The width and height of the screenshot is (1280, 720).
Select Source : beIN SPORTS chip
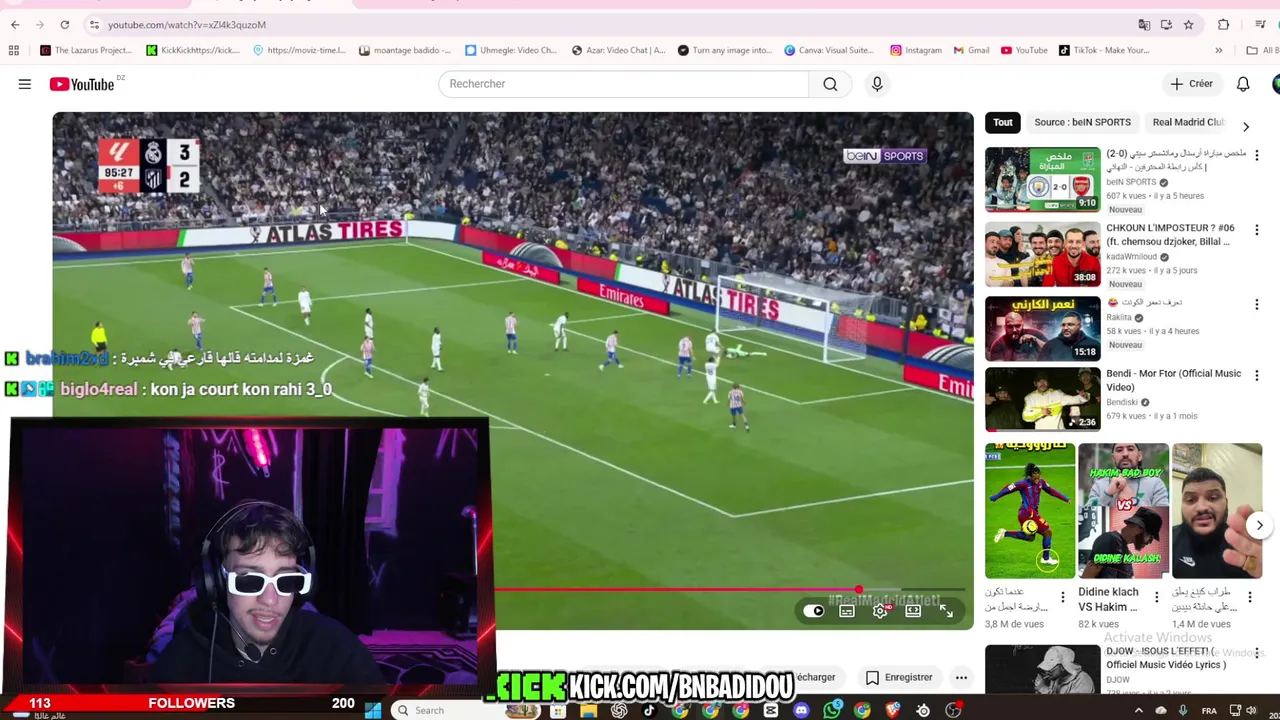[x=1082, y=122]
